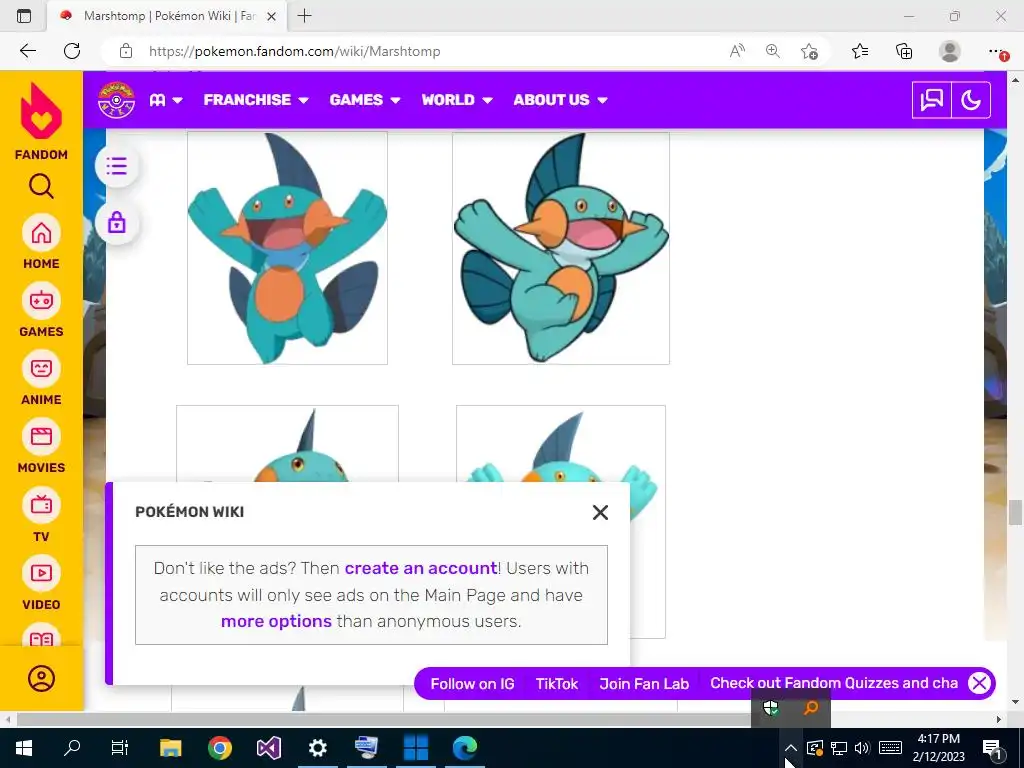Screen dimensions: 1024x768
Task: Open the TV section in sidebar
Action: [x=41, y=514]
